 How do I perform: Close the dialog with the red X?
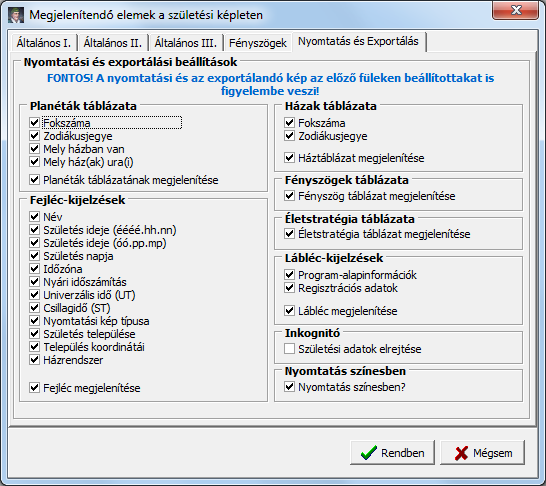(516, 10)
